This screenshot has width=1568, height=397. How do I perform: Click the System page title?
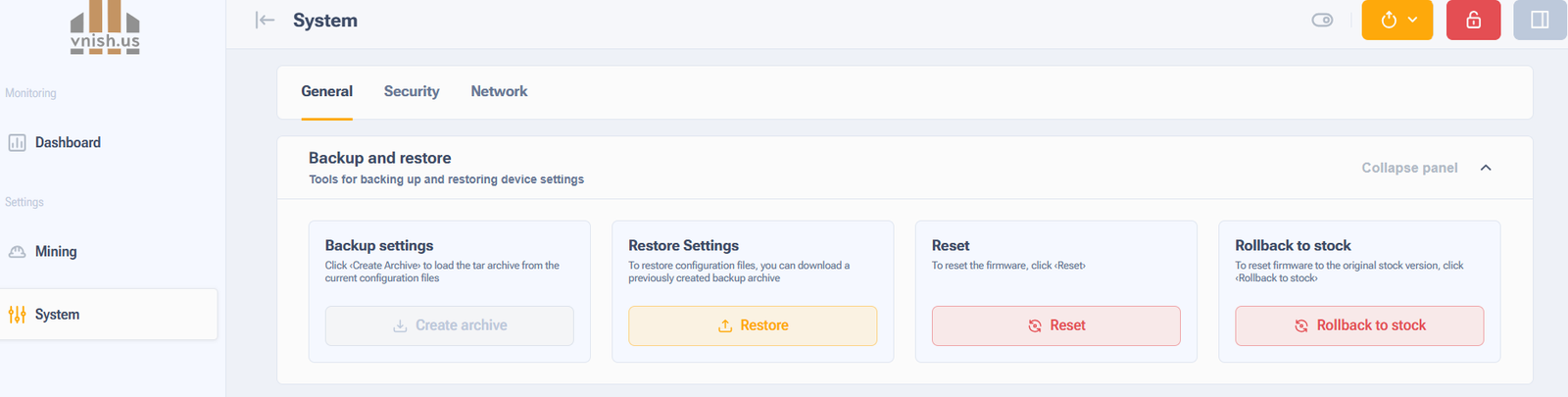coord(325,21)
